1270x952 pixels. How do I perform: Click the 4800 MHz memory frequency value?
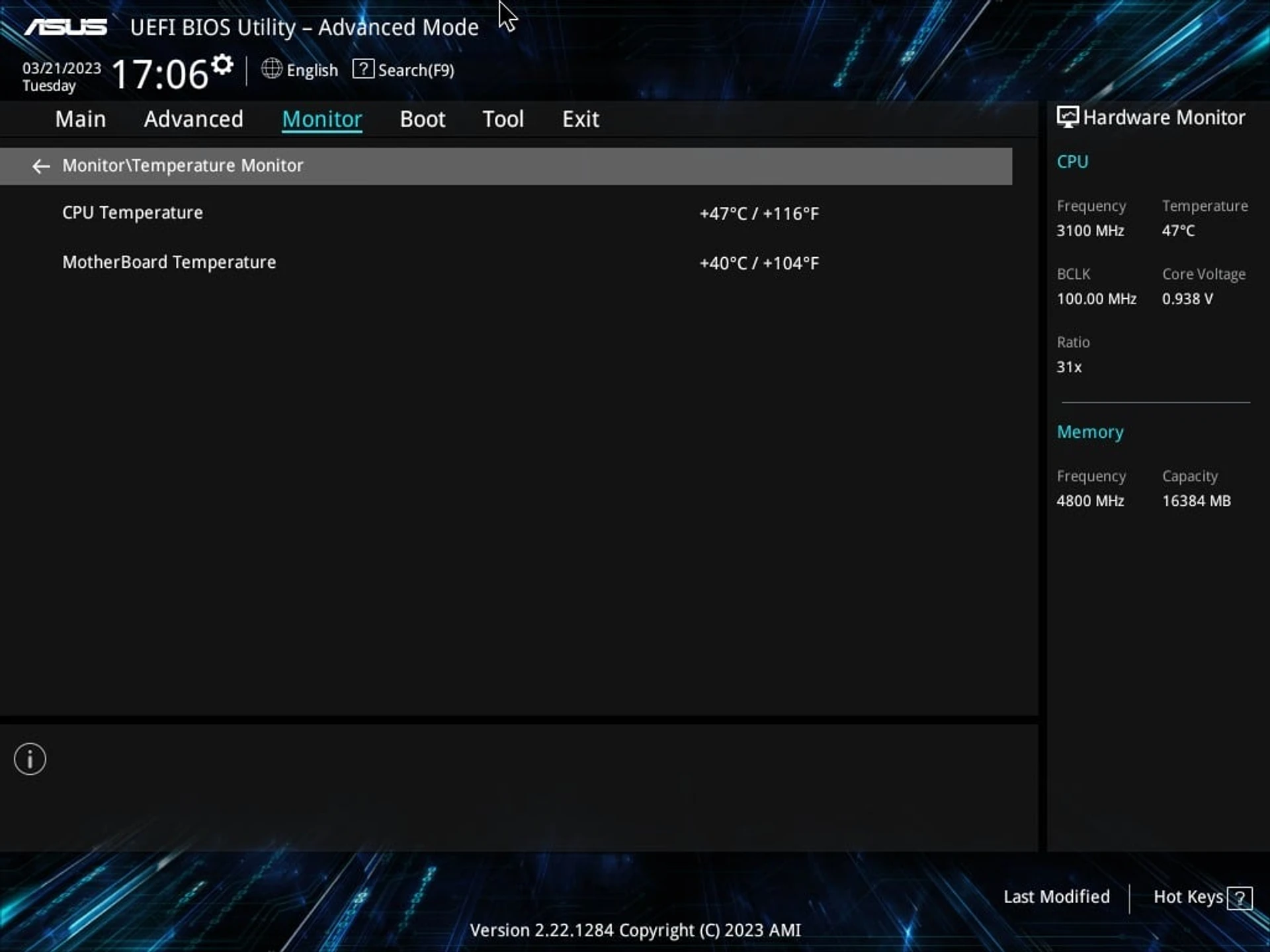pyautogui.click(x=1090, y=501)
